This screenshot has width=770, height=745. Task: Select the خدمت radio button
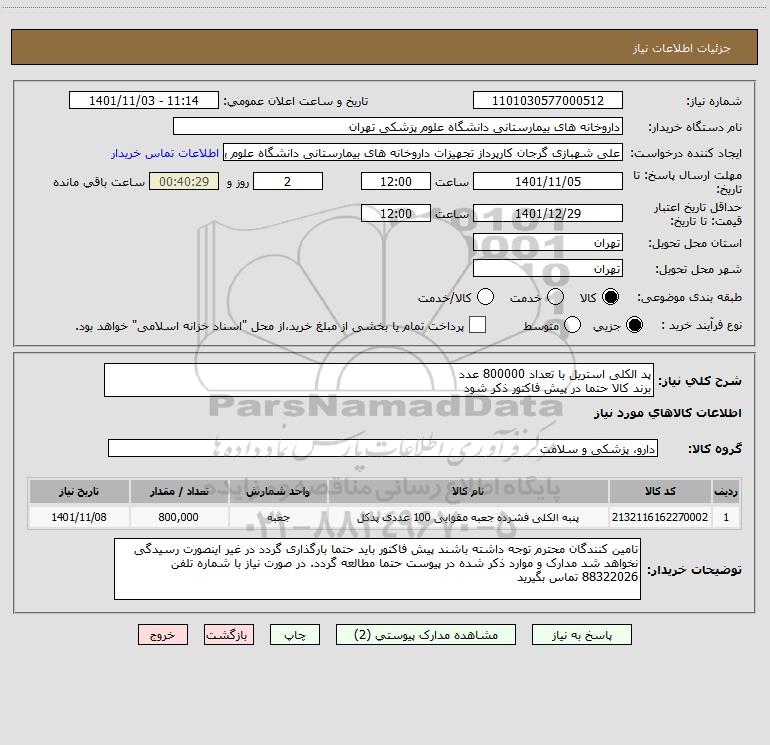(555, 297)
